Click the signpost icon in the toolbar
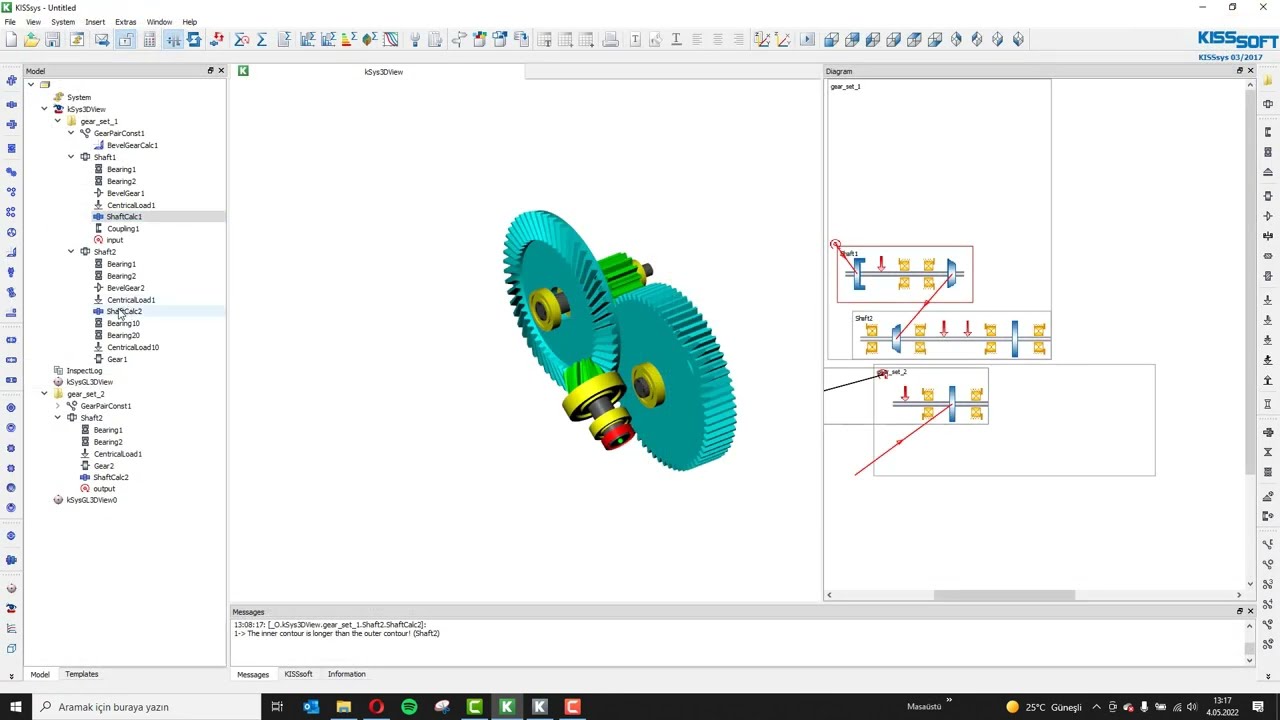 [x=458, y=40]
